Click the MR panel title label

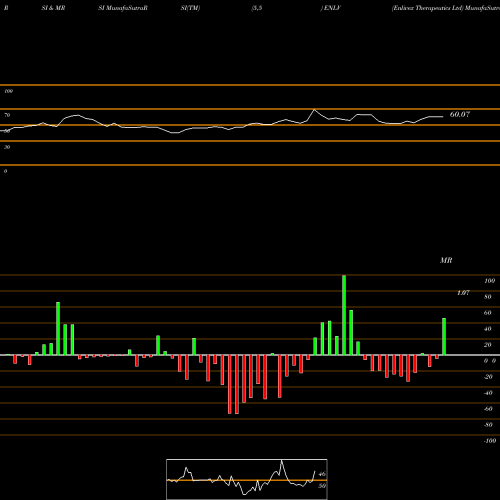[x=446, y=260]
